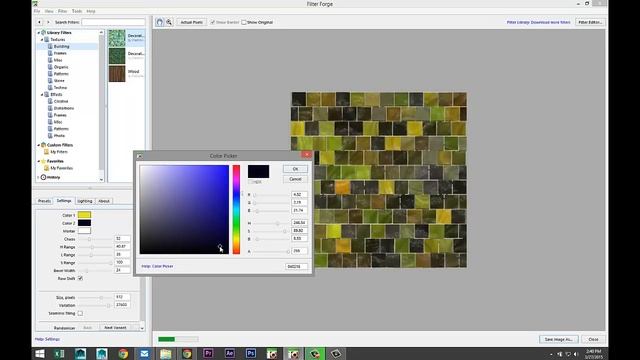Click the new color preview box

click(x=258, y=171)
